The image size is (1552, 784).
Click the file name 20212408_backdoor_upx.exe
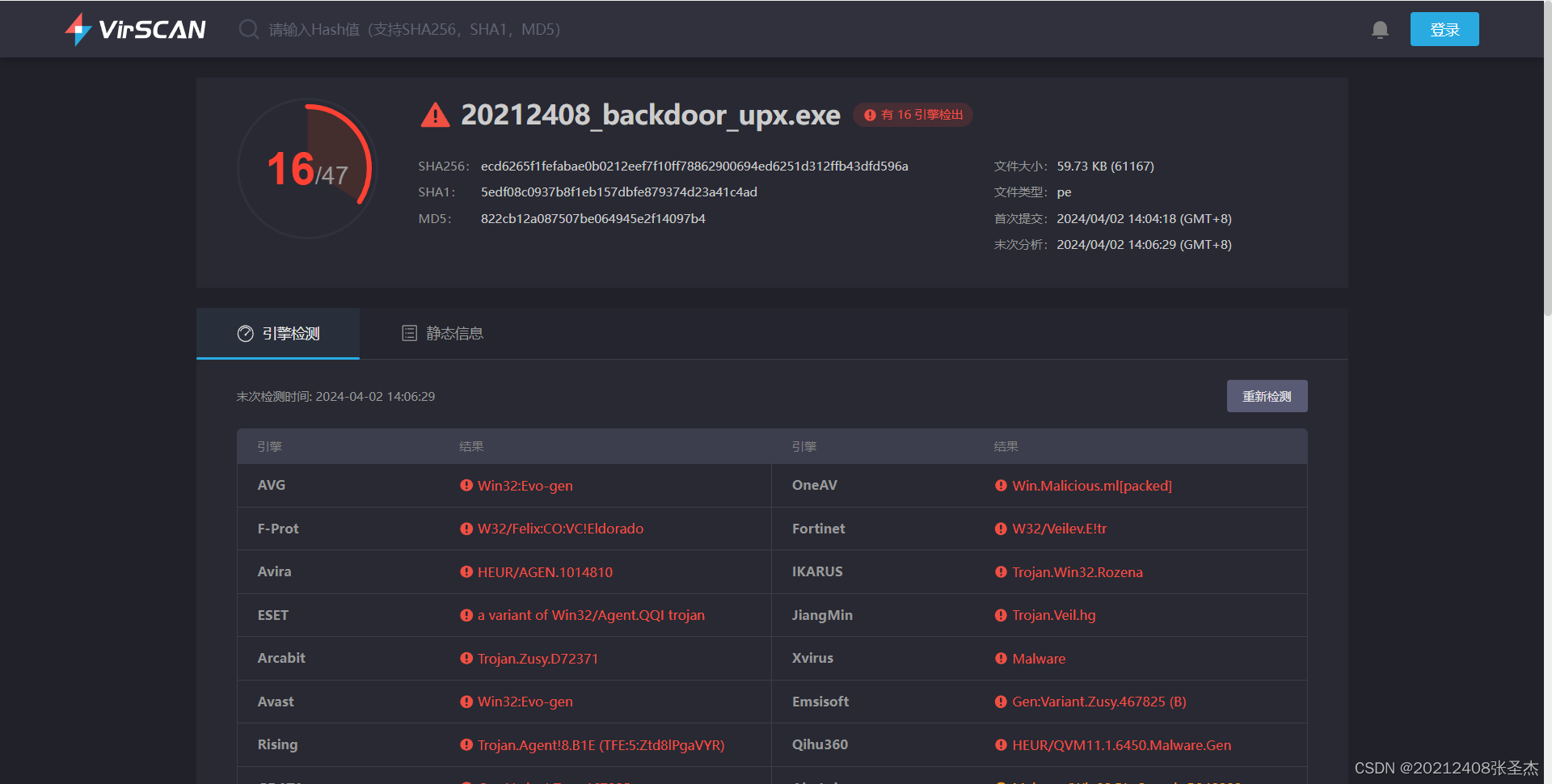651,115
